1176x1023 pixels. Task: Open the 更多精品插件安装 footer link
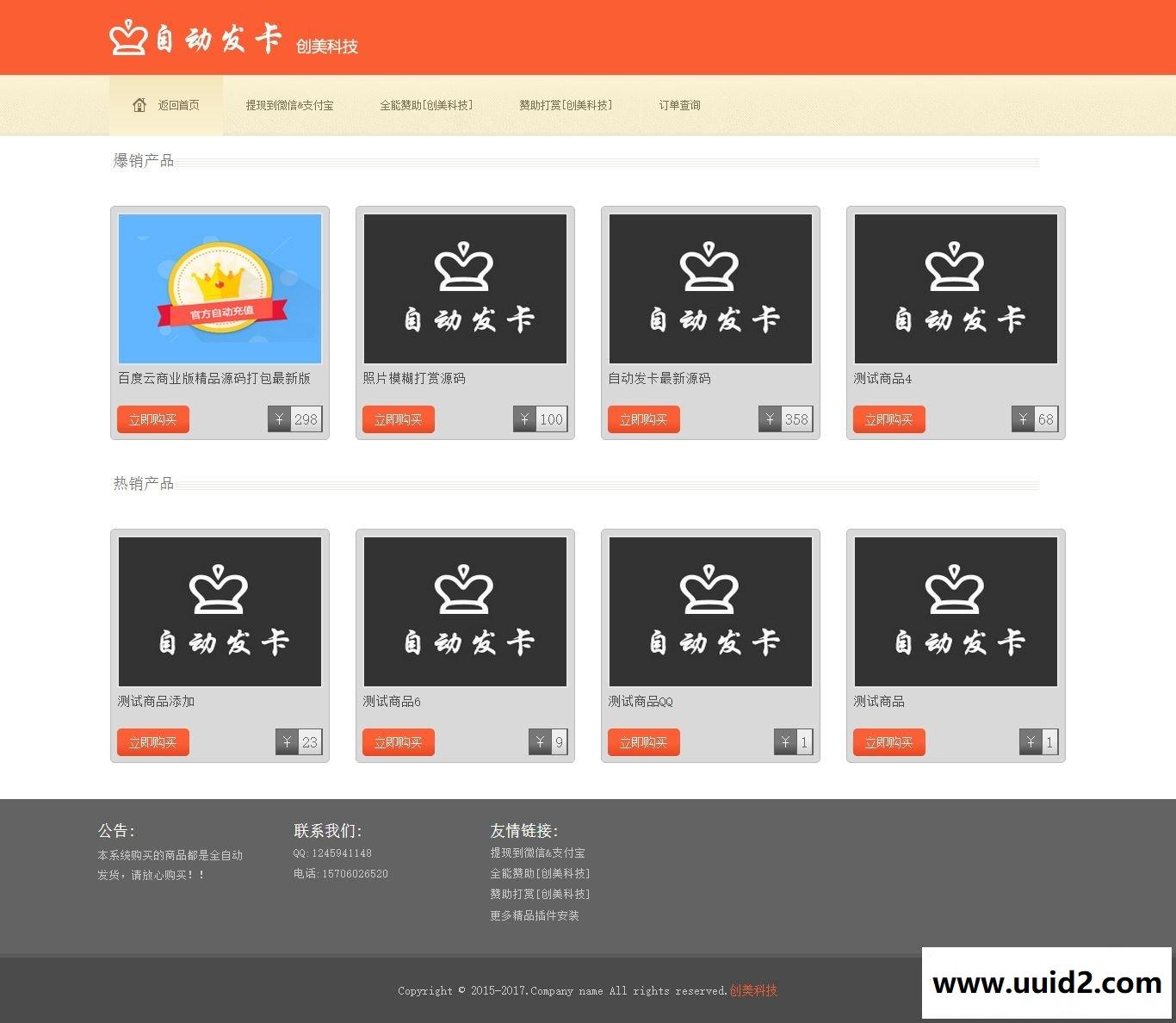pyautogui.click(x=535, y=915)
